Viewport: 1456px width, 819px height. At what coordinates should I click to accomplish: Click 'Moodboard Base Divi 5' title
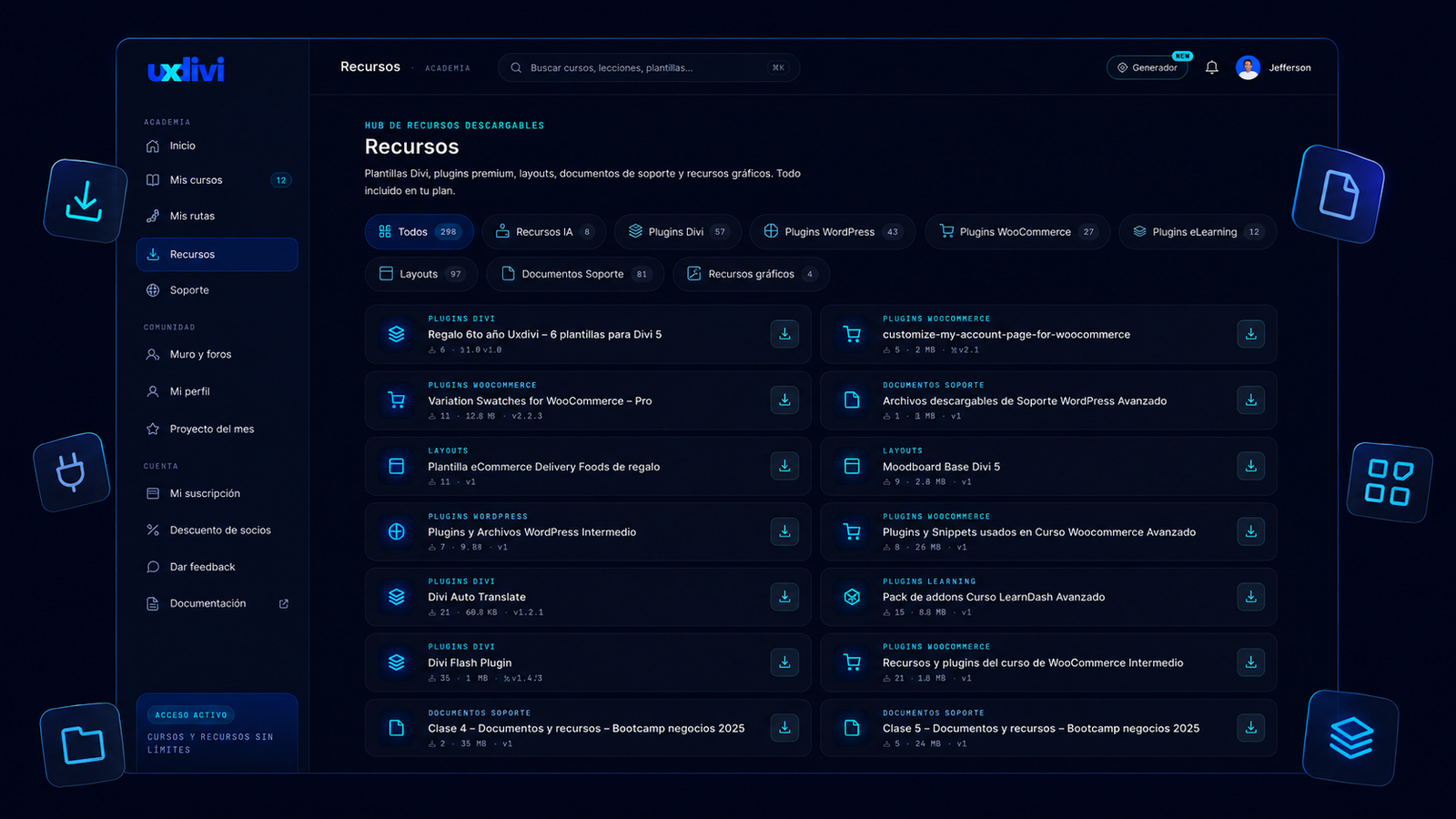pos(941,467)
